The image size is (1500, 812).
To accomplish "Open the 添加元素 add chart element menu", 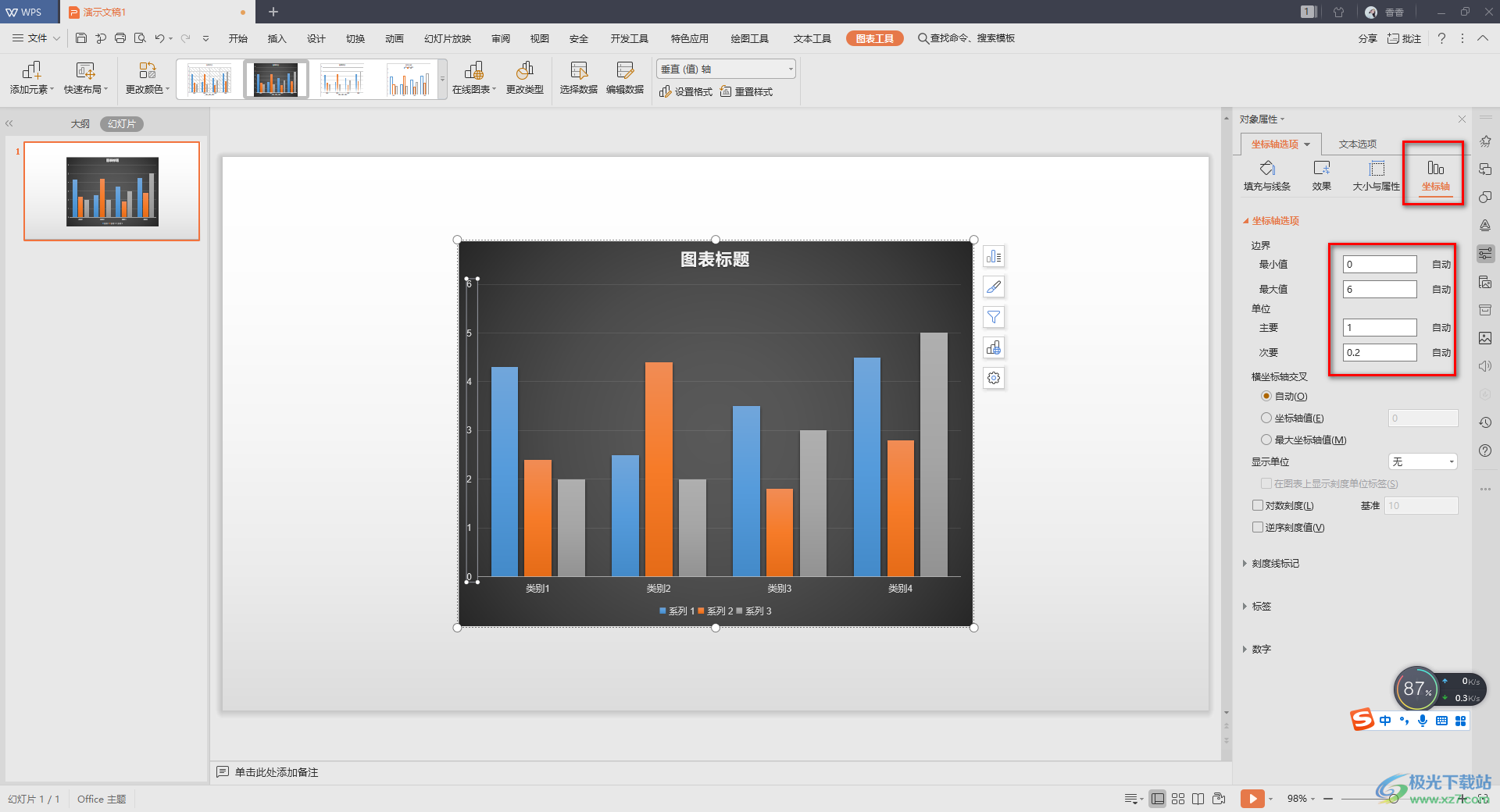I will [x=31, y=78].
